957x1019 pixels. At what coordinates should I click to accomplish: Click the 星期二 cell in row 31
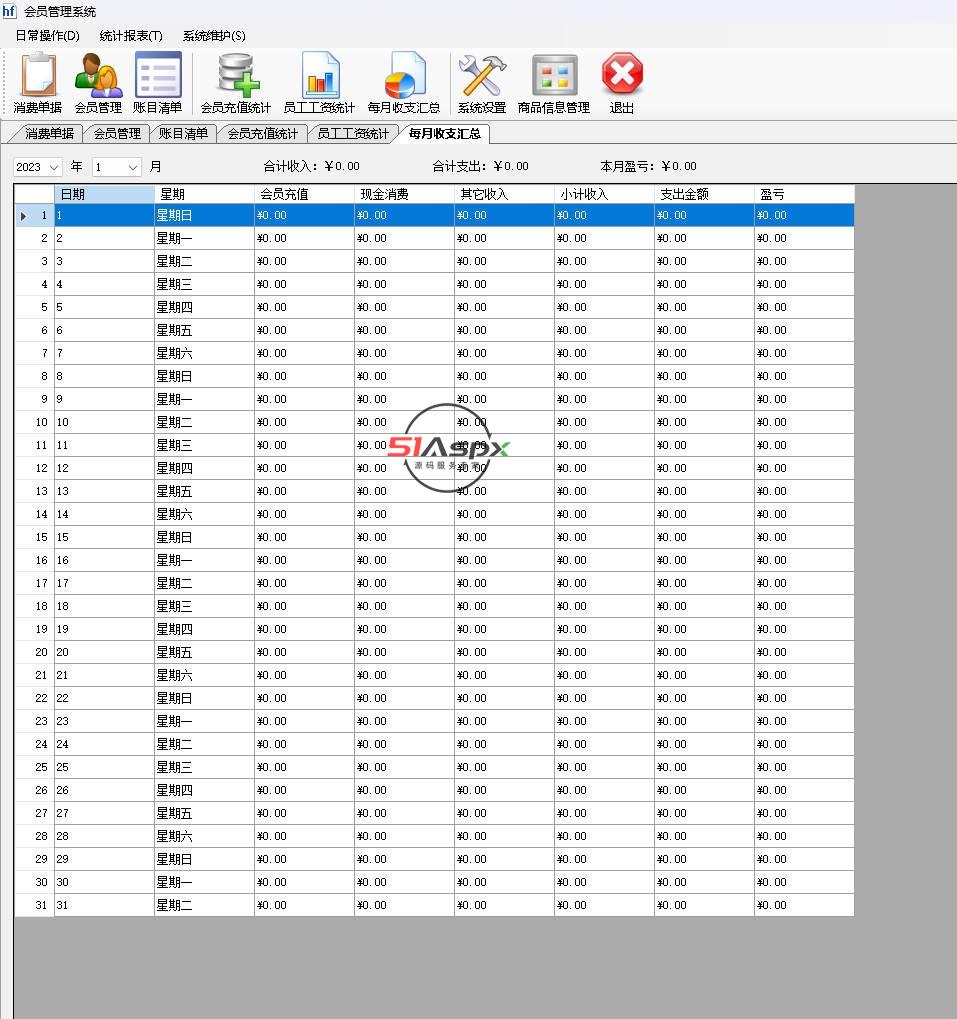(204, 905)
